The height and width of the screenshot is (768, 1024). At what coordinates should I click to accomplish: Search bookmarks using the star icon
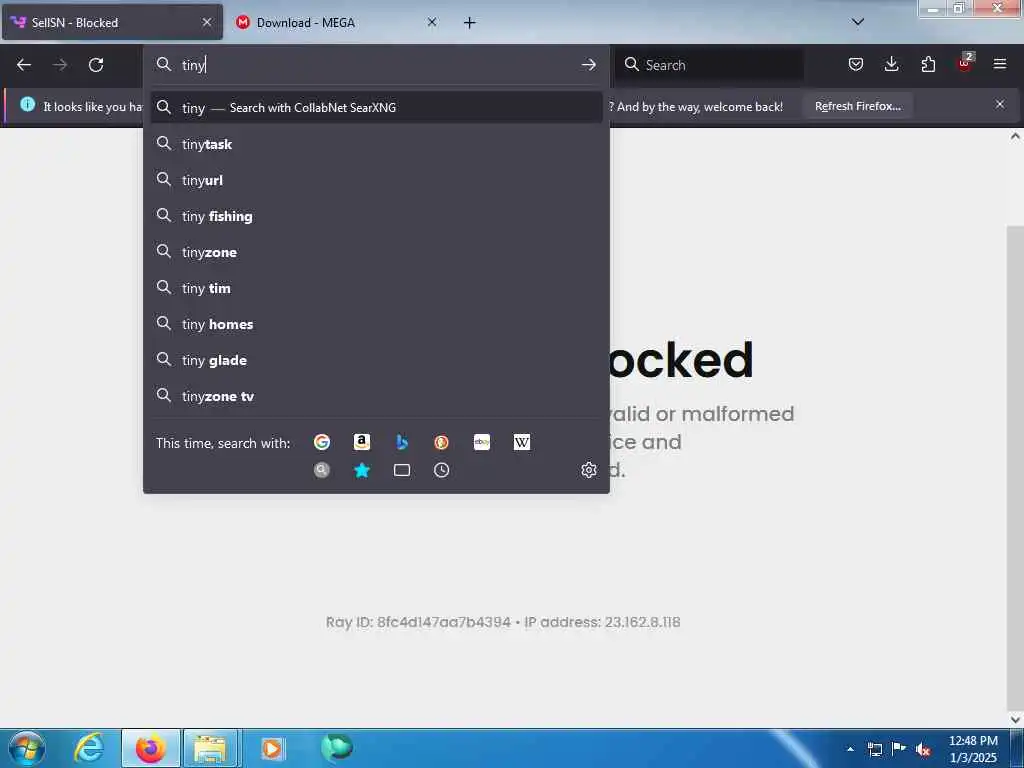(x=362, y=470)
